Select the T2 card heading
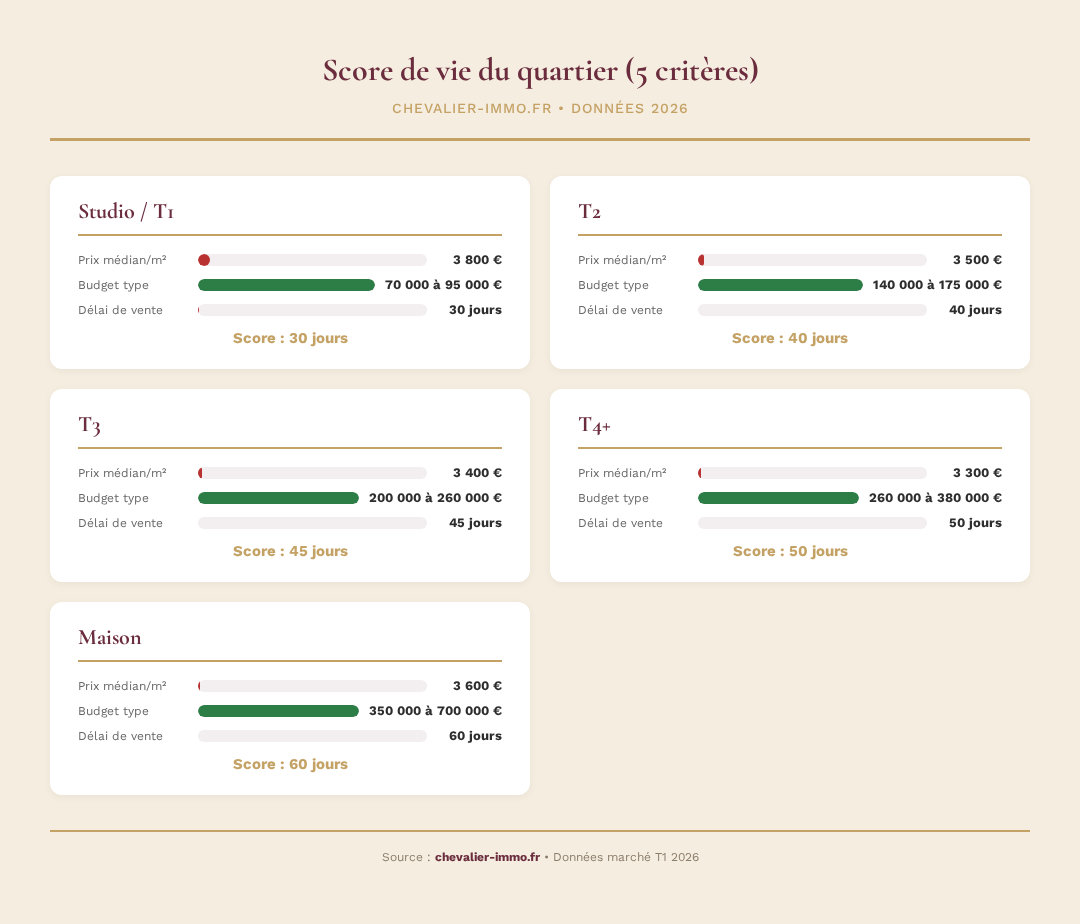The image size is (1080, 924). pos(591,211)
